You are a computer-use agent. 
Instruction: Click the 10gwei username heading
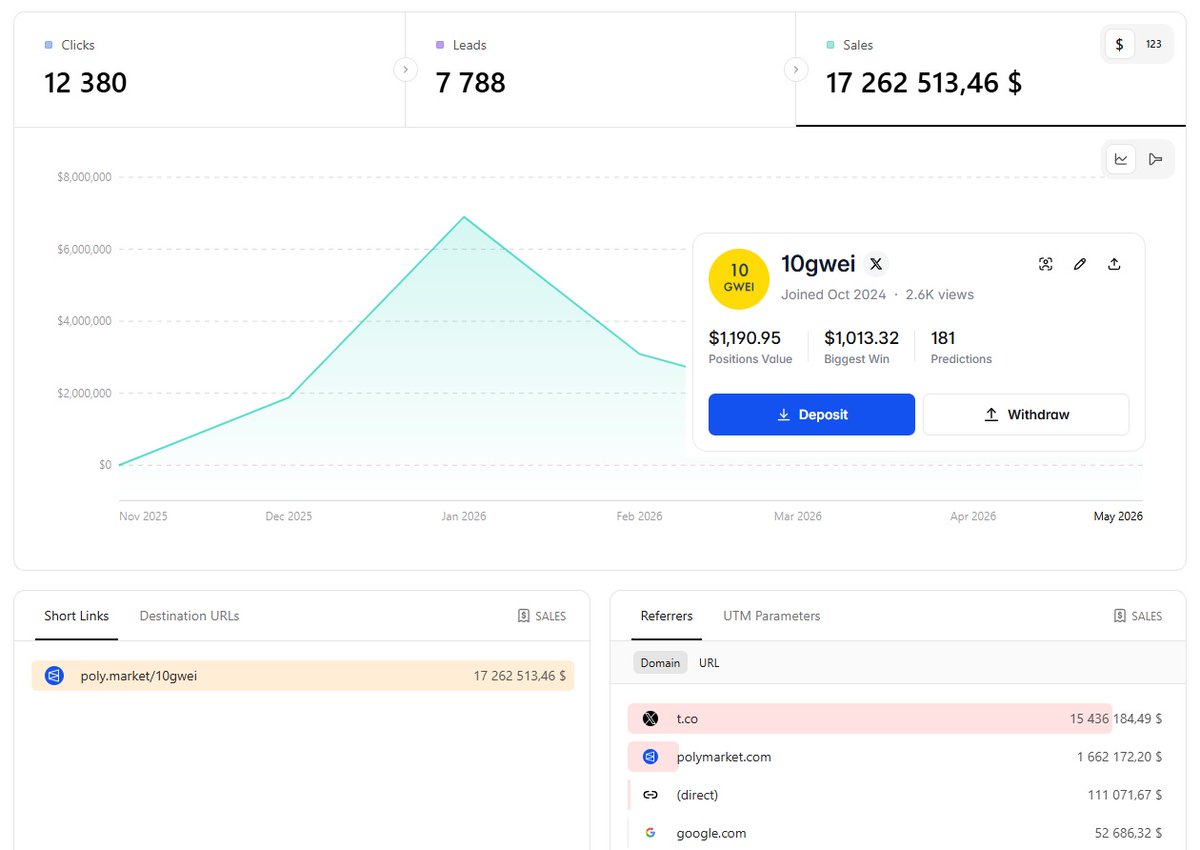point(818,264)
